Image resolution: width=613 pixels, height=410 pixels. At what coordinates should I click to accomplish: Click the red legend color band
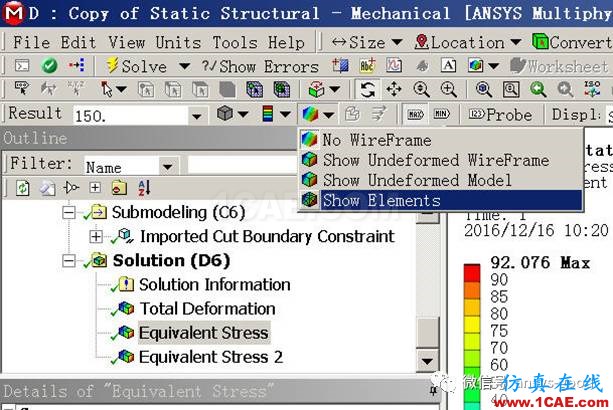(x=472, y=273)
